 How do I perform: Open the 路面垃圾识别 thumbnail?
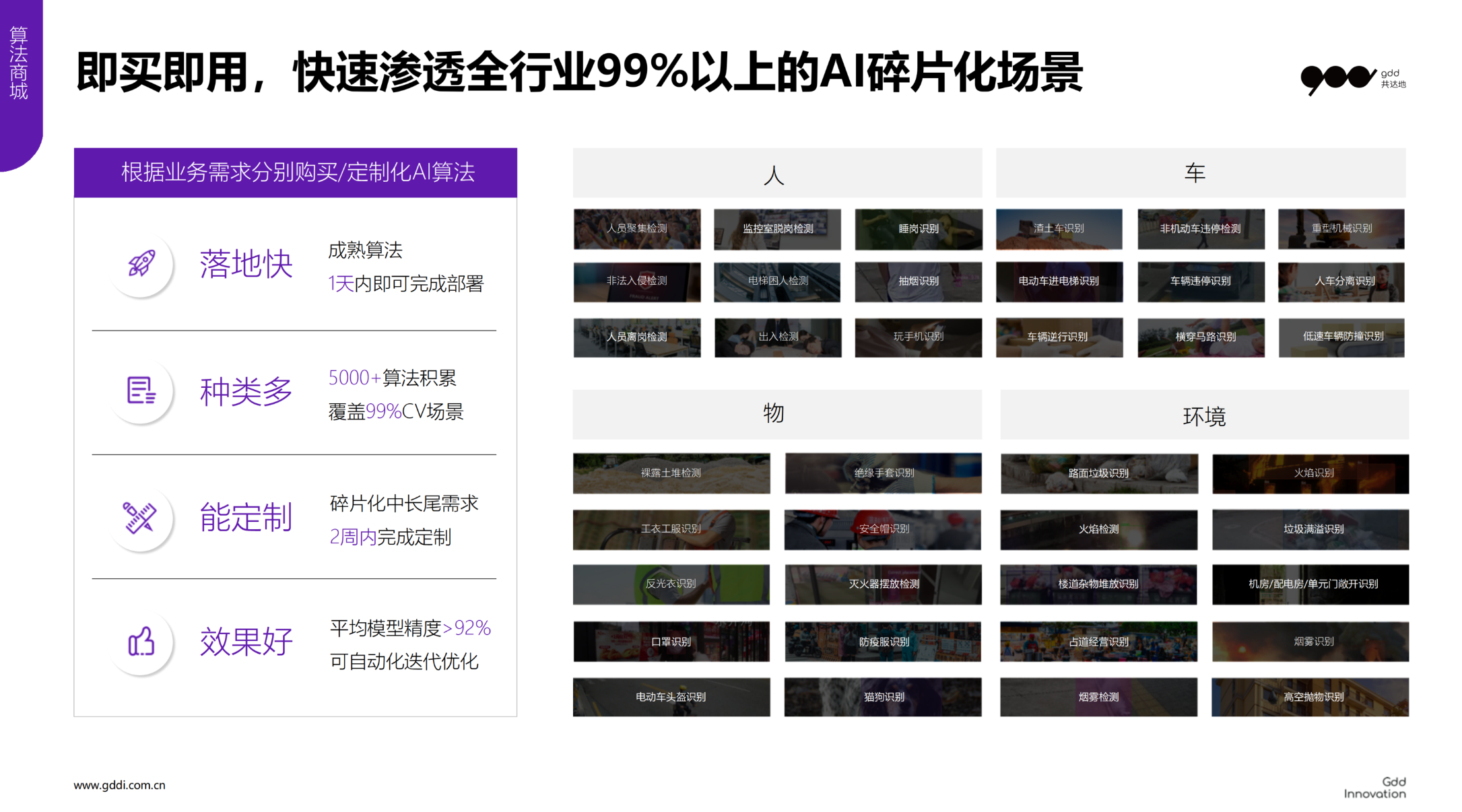point(1099,473)
